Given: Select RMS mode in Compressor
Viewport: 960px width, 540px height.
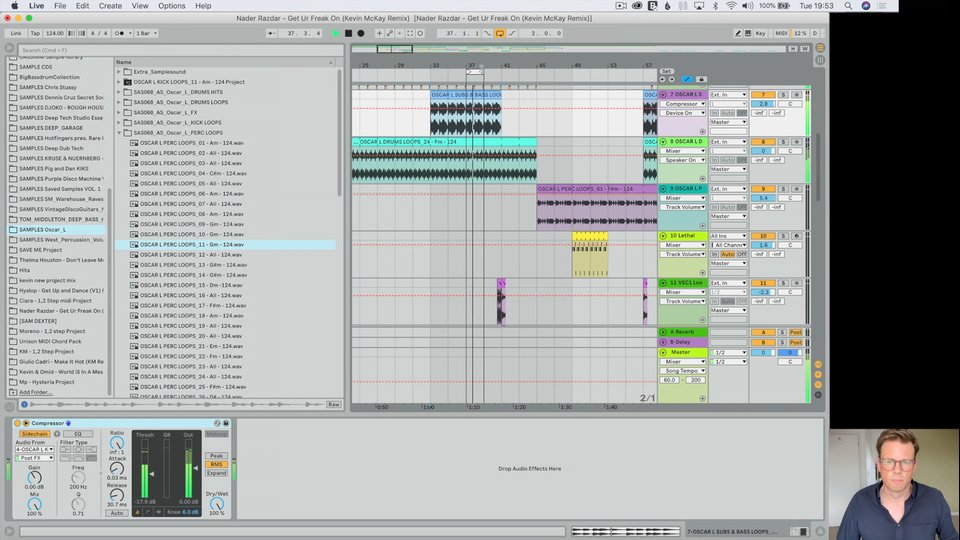Looking at the screenshot, I should point(216,464).
